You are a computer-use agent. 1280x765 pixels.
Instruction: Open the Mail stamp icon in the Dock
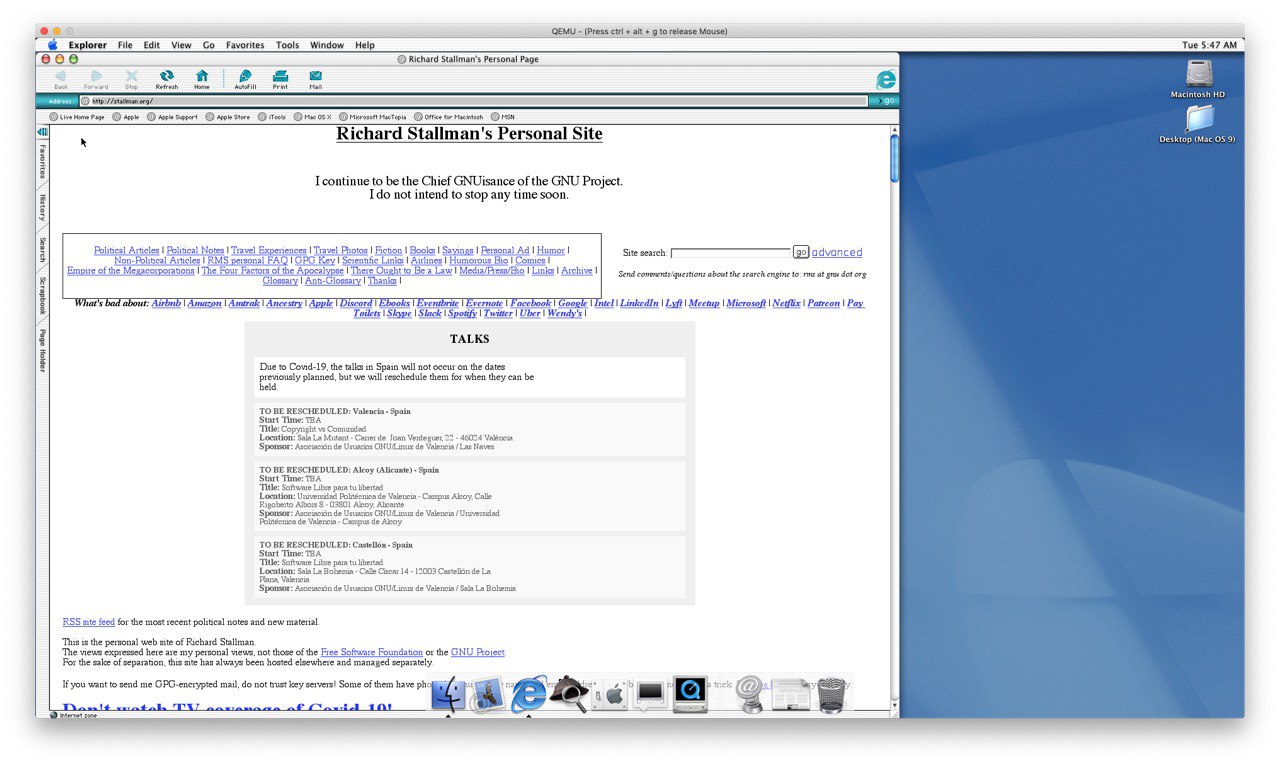pyautogui.click(x=487, y=695)
